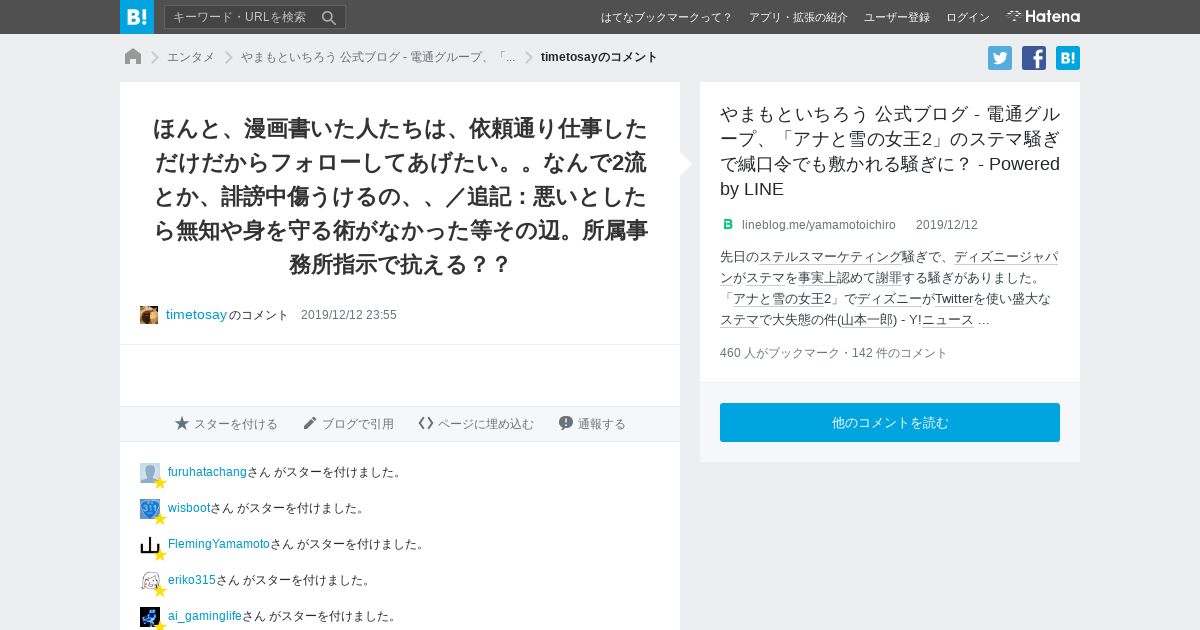
Task: Click ニュース keyword link in summary
Action: (x=948, y=320)
